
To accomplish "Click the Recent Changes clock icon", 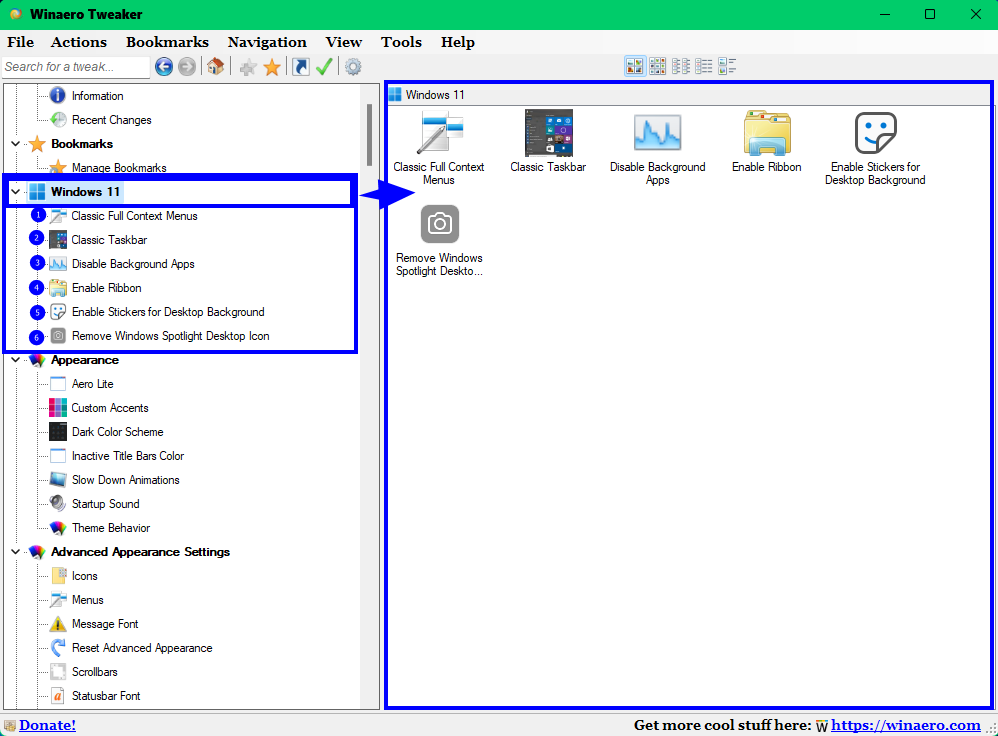I will tap(58, 120).
